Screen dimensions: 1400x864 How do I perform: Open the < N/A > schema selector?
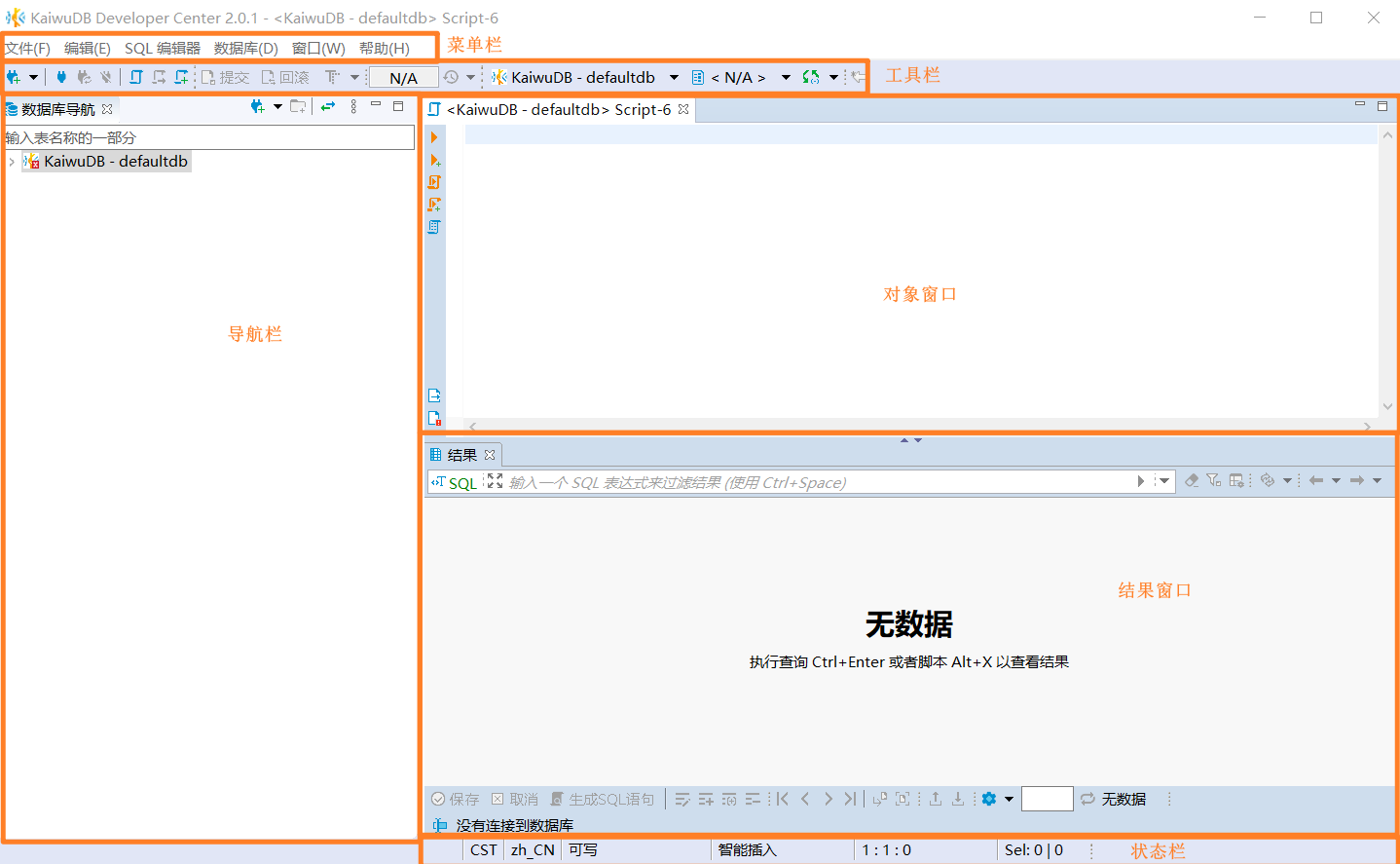[741, 77]
